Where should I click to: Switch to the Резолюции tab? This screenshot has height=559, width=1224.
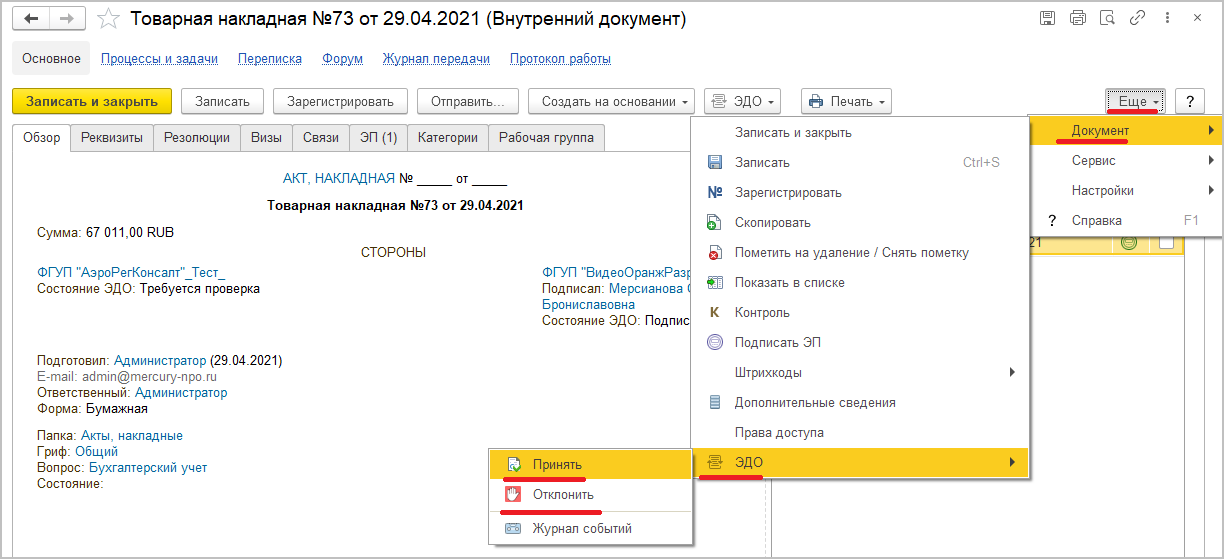[x=197, y=138]
